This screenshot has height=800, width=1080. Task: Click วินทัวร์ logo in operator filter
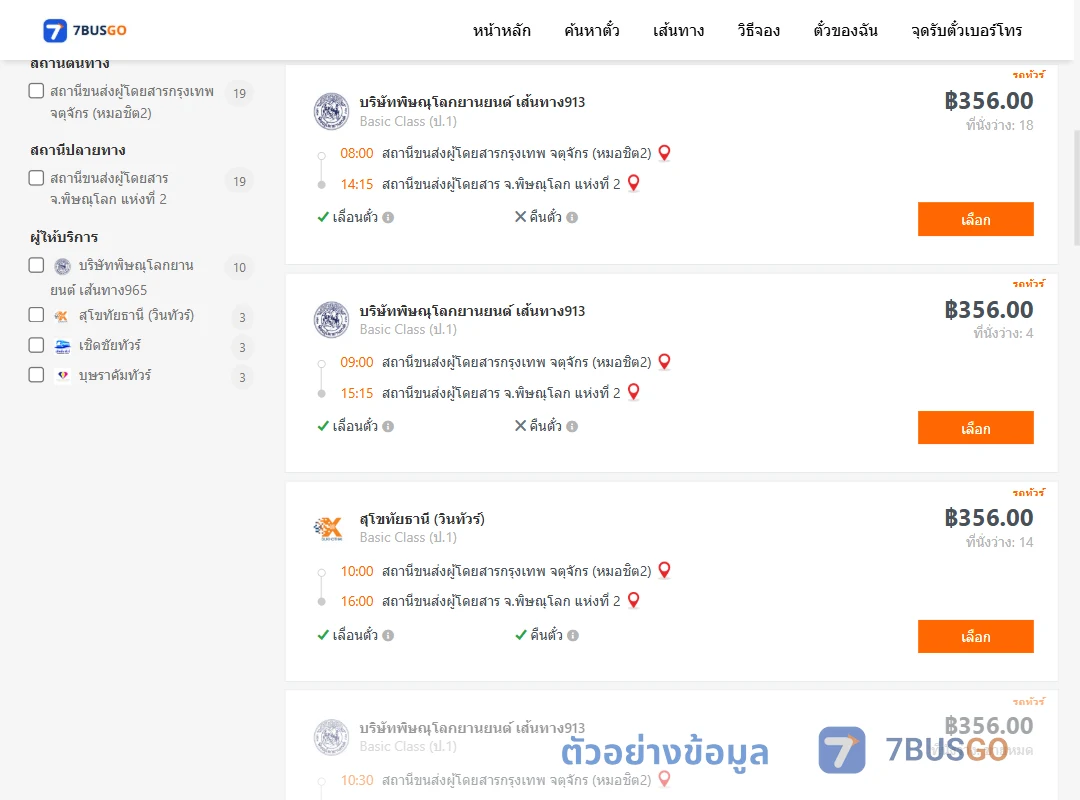coord(63,316)
